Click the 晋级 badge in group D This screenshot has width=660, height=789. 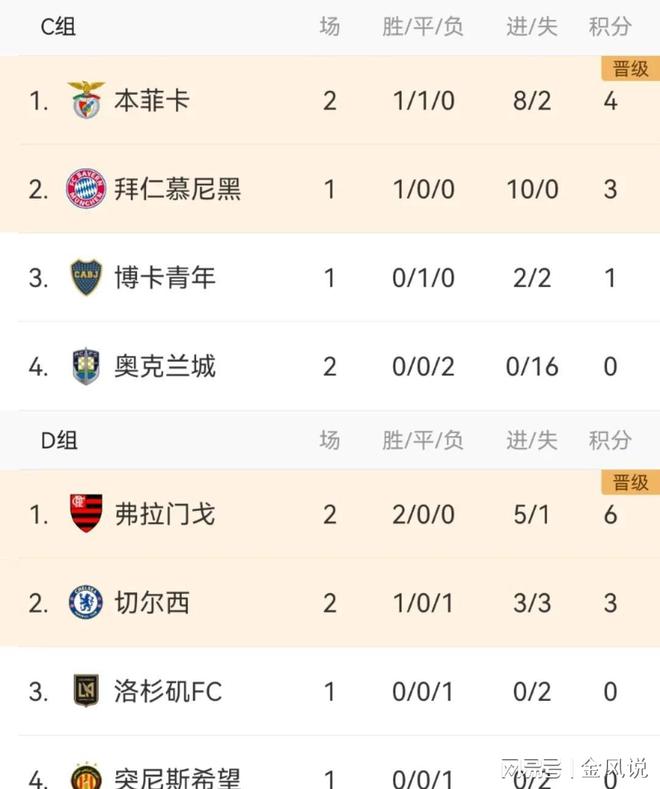coord(630,482)
